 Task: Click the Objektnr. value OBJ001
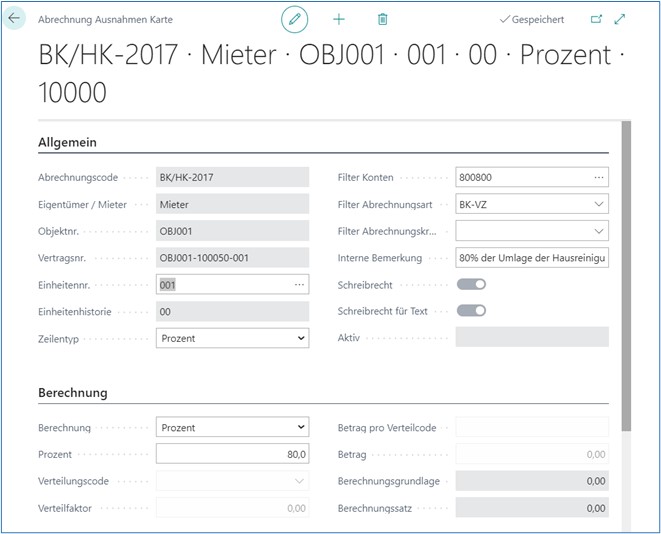[x=232, y=231]
